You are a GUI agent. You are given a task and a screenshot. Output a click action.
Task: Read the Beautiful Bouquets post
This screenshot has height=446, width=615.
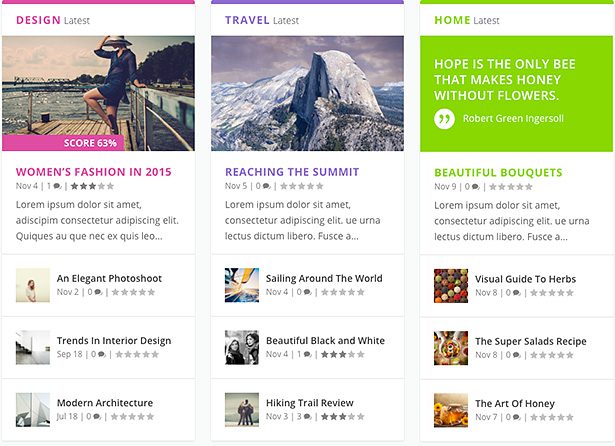click(498, 172)
